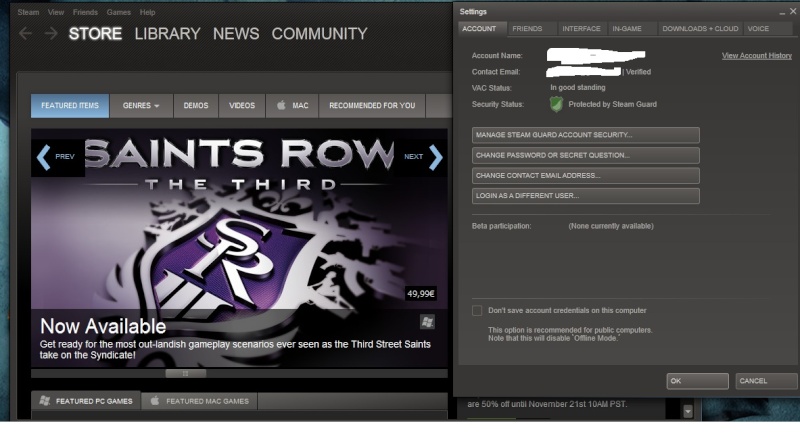This screenshot has width=800, height=438.
Task: Open the Games menu
Action: (x=118, y=12)
